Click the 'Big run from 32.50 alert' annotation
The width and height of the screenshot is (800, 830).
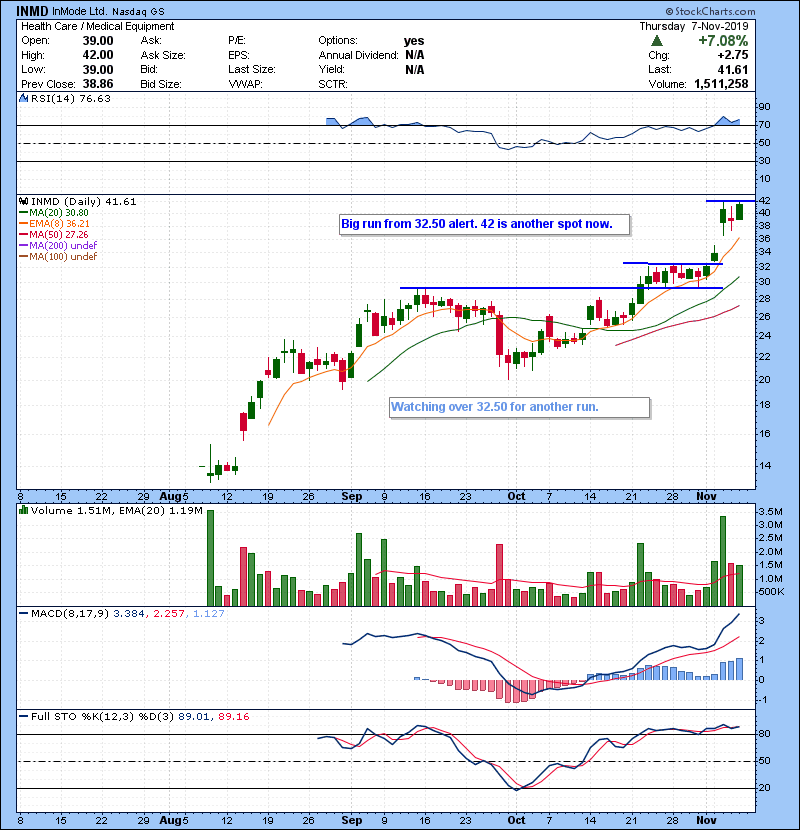click(484, 224)
